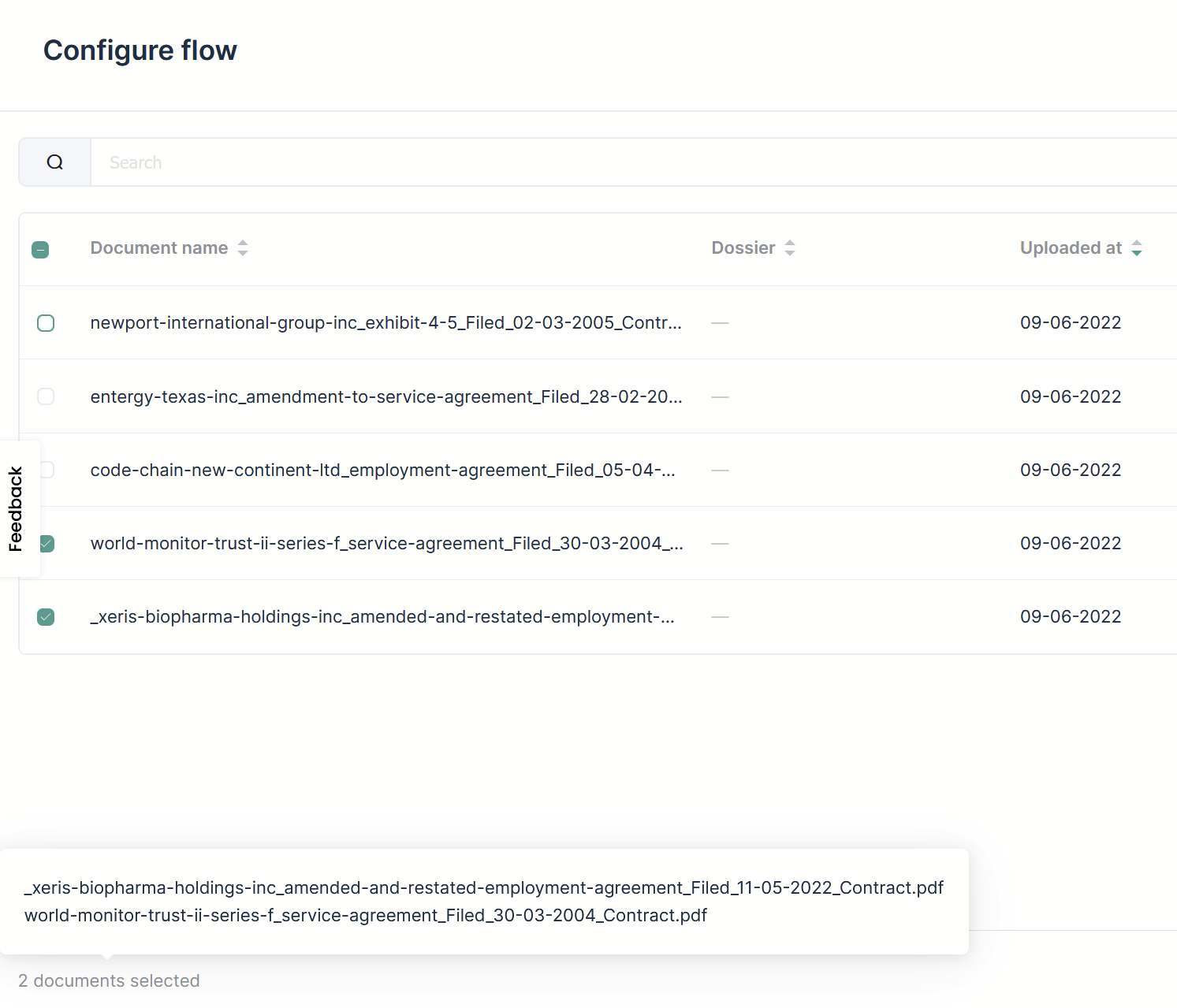Click the upload date of the world-monitor row
The image size is (1177, 1008).
[x=1071, y=544]
